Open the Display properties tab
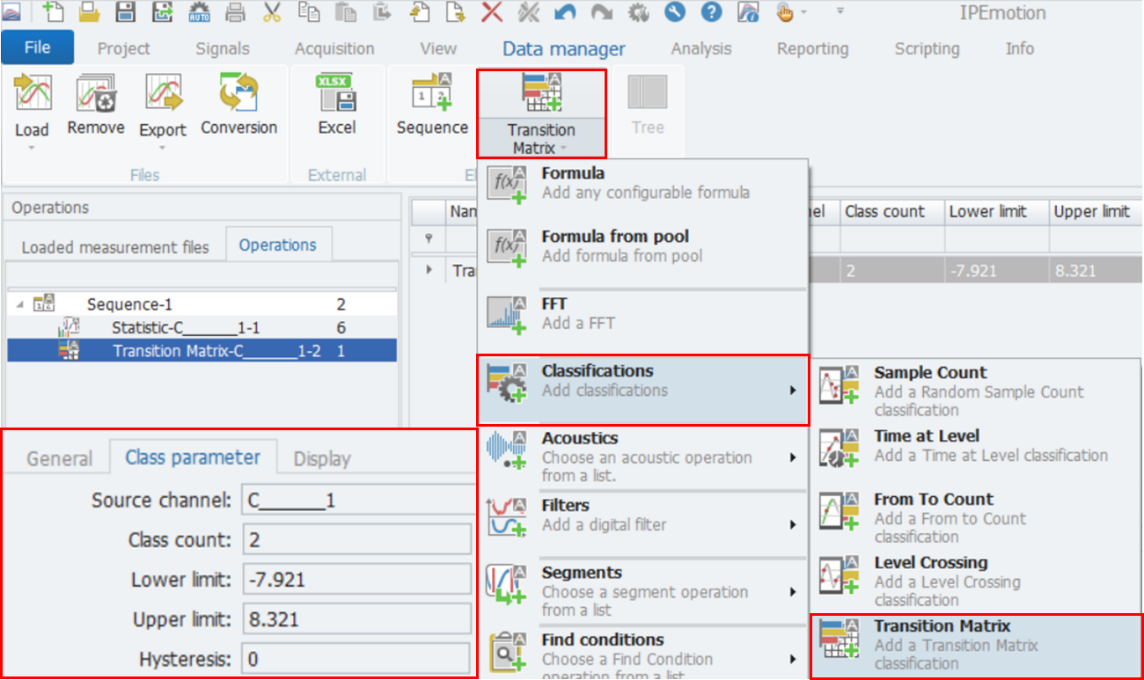The height and width of the screenshot is (680, 1144). (322, 458)
